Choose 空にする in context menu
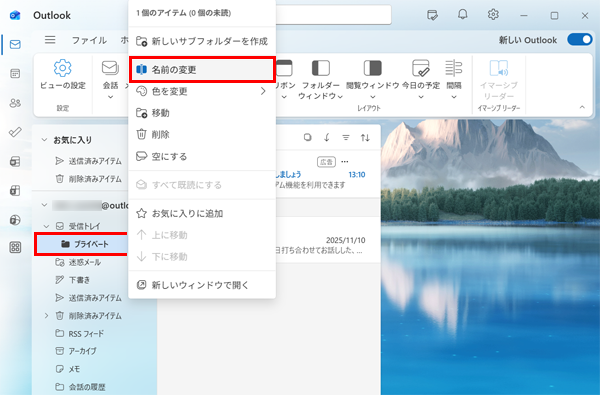The width and height of the screenshot is (600, 395). [202, 156]
